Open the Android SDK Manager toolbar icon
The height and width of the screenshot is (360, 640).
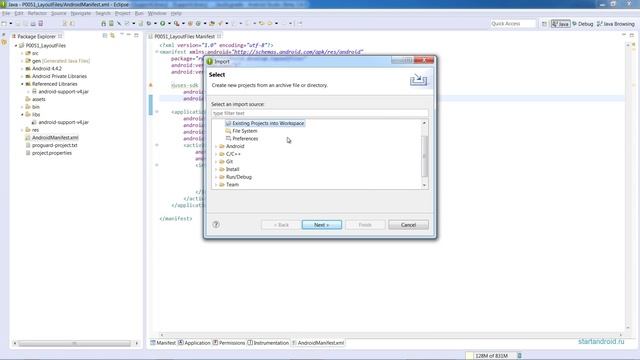point(103,24)
